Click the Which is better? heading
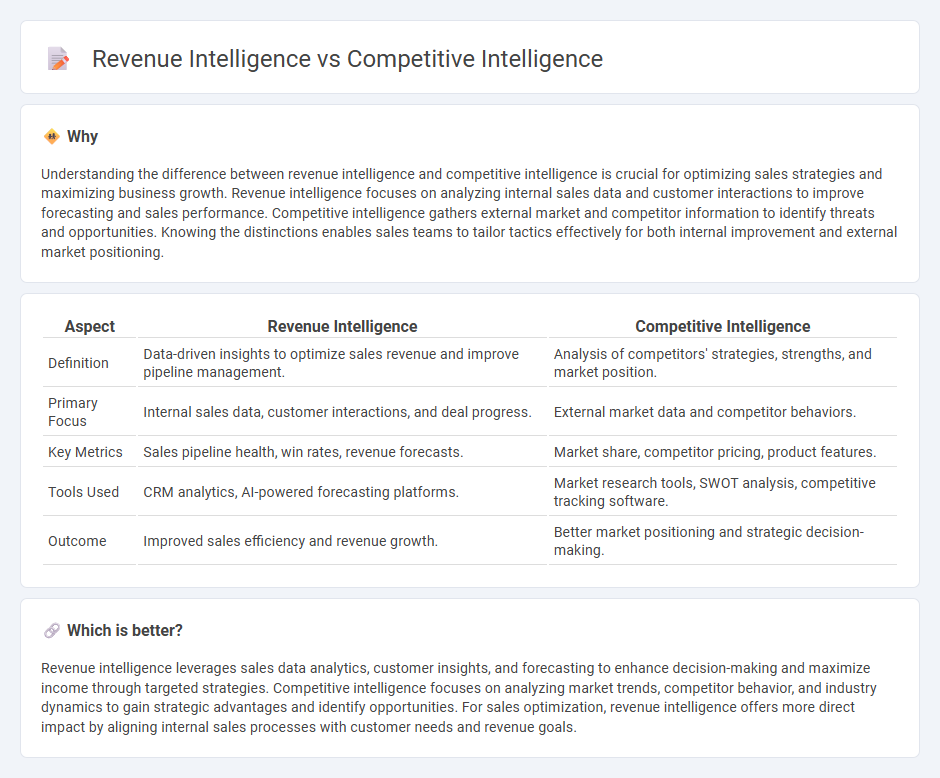The image size is (940, 778). [125, 631]
